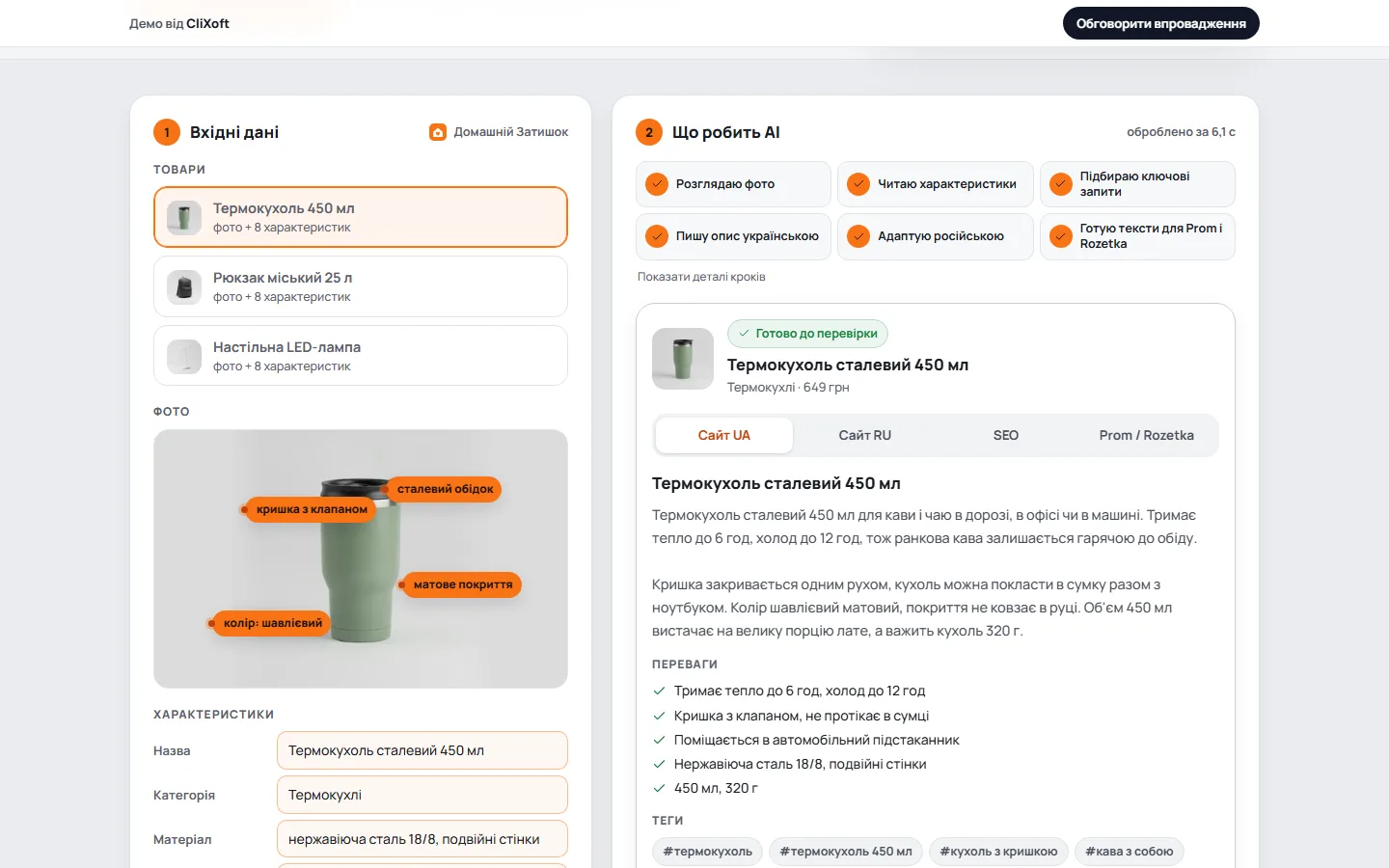This screenshot has height=868, width=1389.
Task: Click the #термокухоль tag
Action: tap(708, 852)
